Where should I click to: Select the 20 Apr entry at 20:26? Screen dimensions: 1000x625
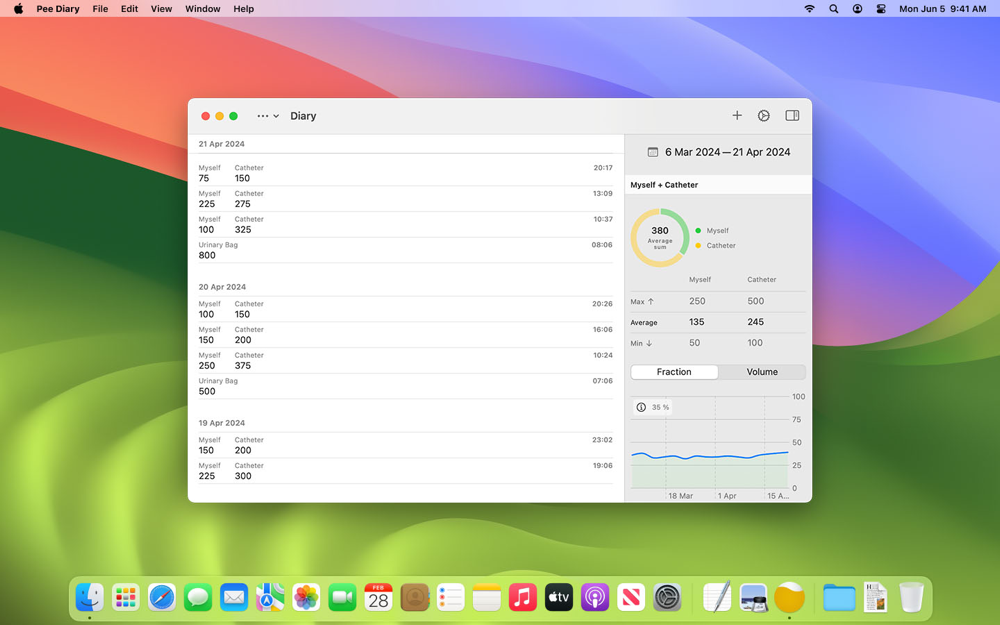pyautogui.click(x=406, y=309)
